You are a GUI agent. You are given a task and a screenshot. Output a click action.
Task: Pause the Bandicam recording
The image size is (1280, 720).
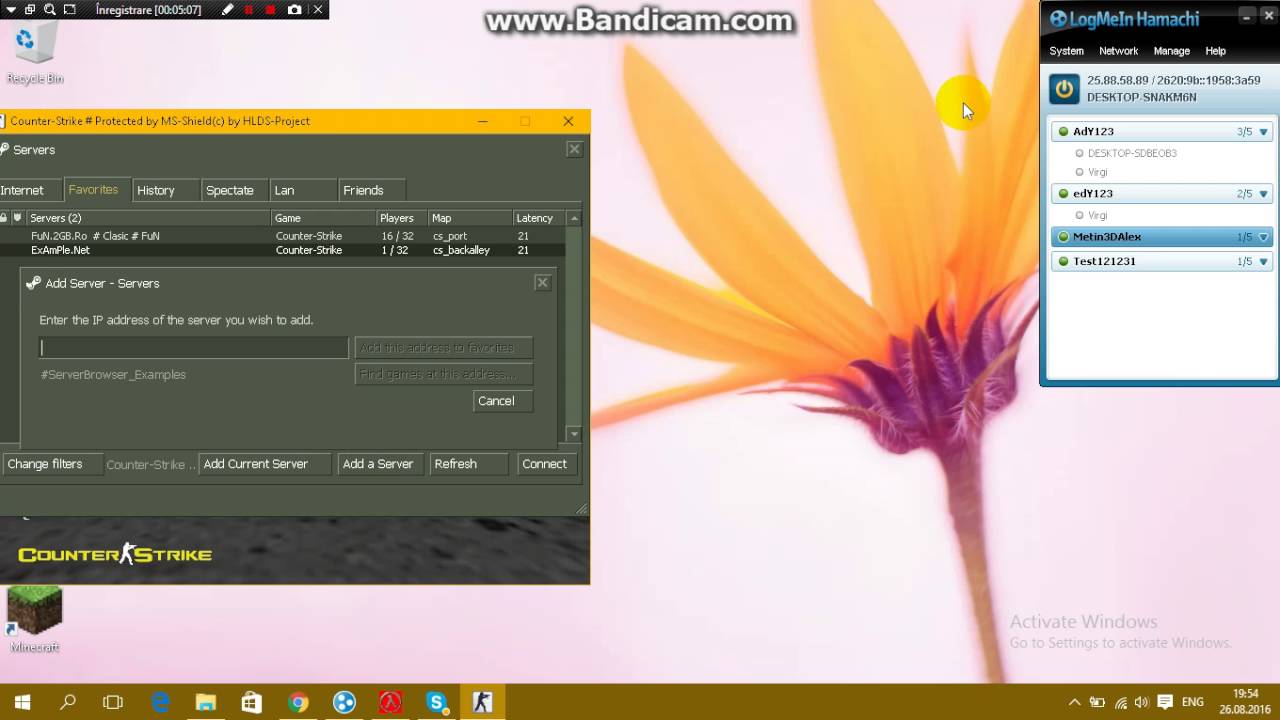[249, 10]
